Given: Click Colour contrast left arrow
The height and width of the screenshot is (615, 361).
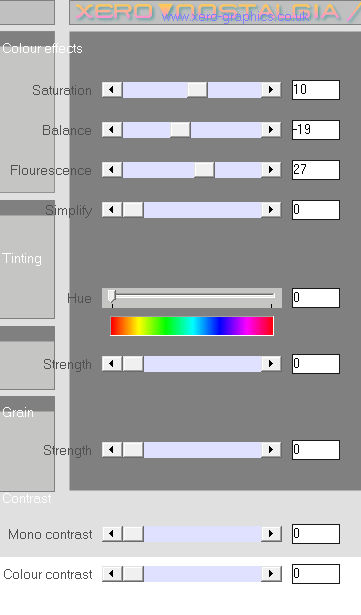Looking at the screenshot, I should [x=112, y=574].
